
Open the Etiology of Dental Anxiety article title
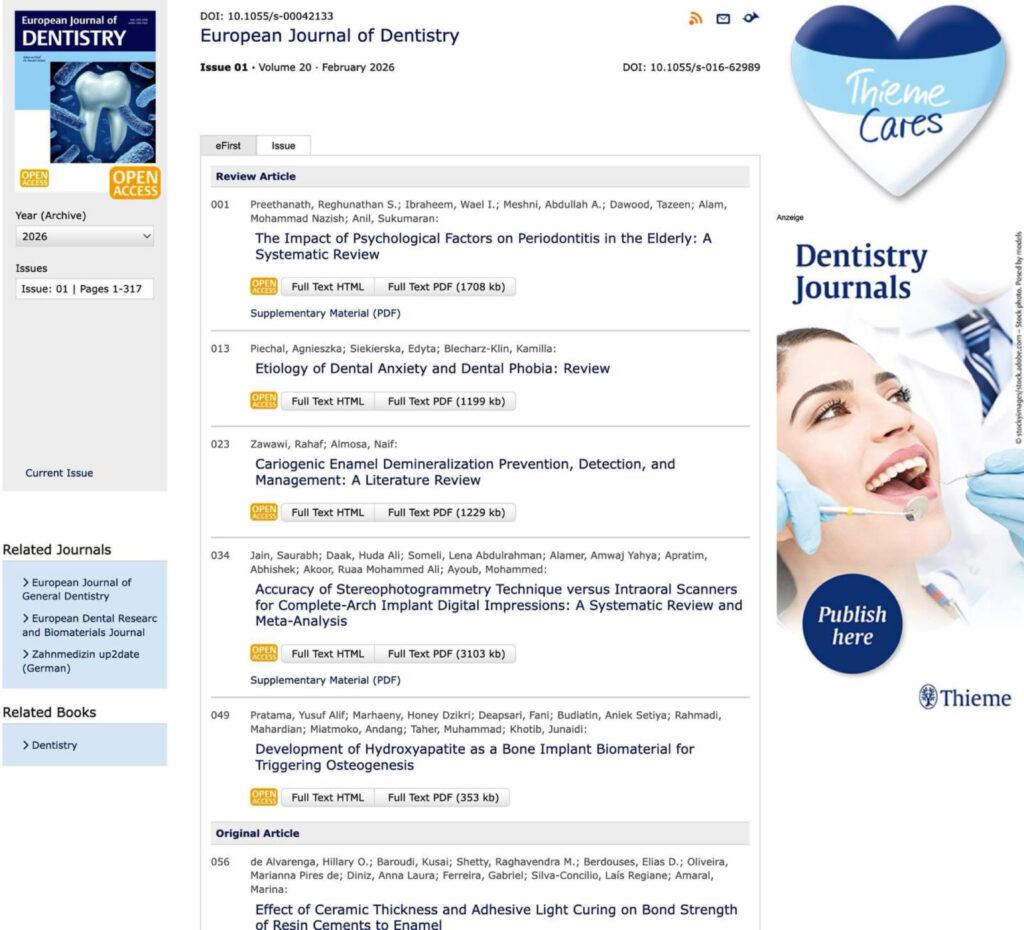[x=432, y=369]
